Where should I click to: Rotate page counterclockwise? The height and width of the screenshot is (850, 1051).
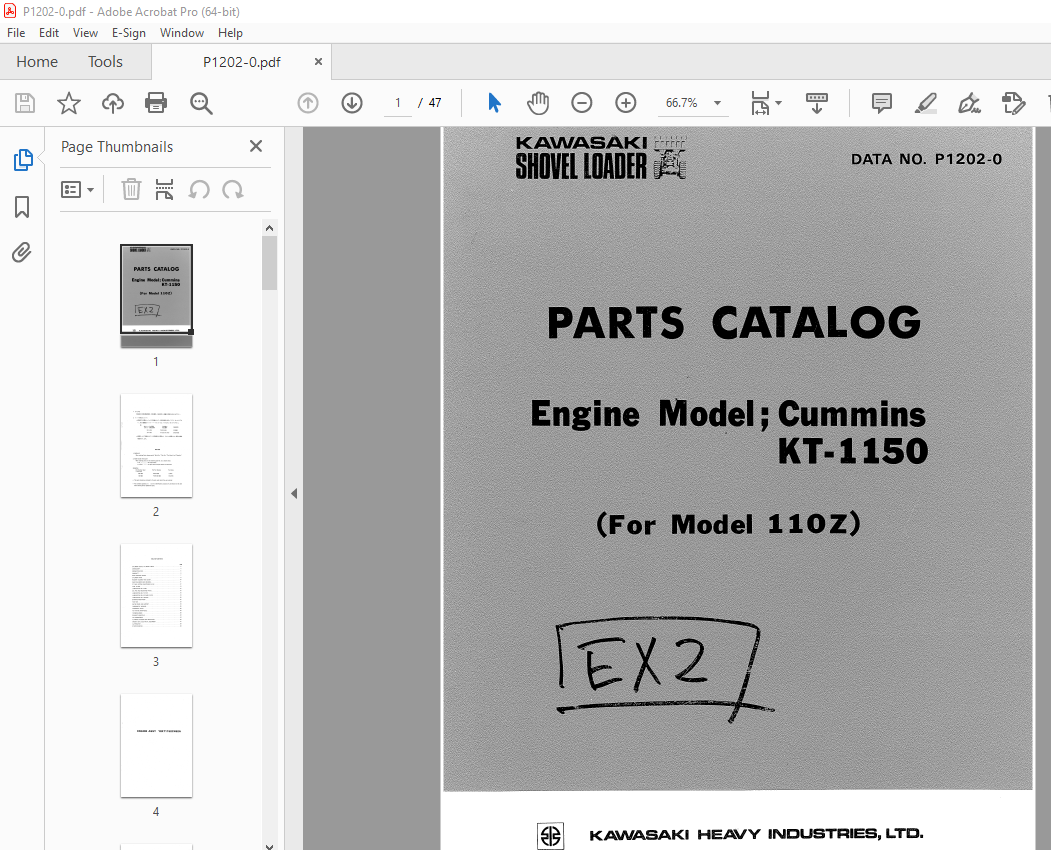[199, 190]
